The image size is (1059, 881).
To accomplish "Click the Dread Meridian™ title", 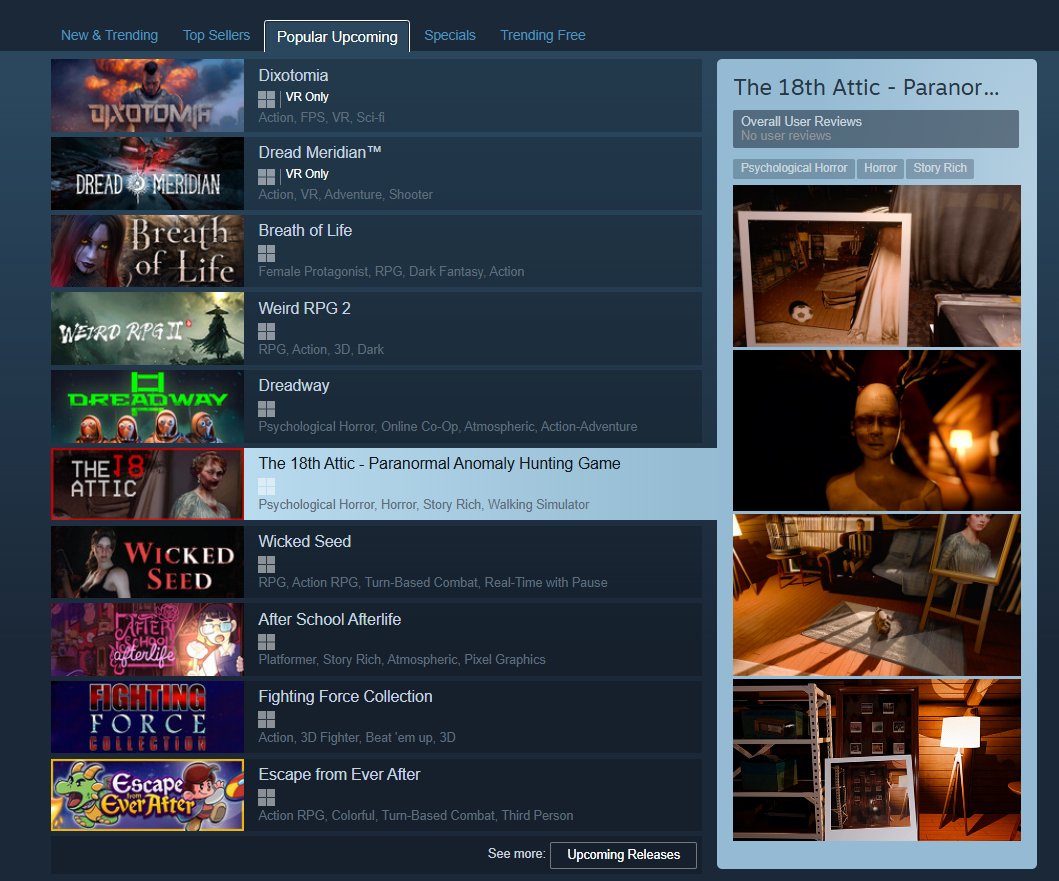I will click(319, 152).
